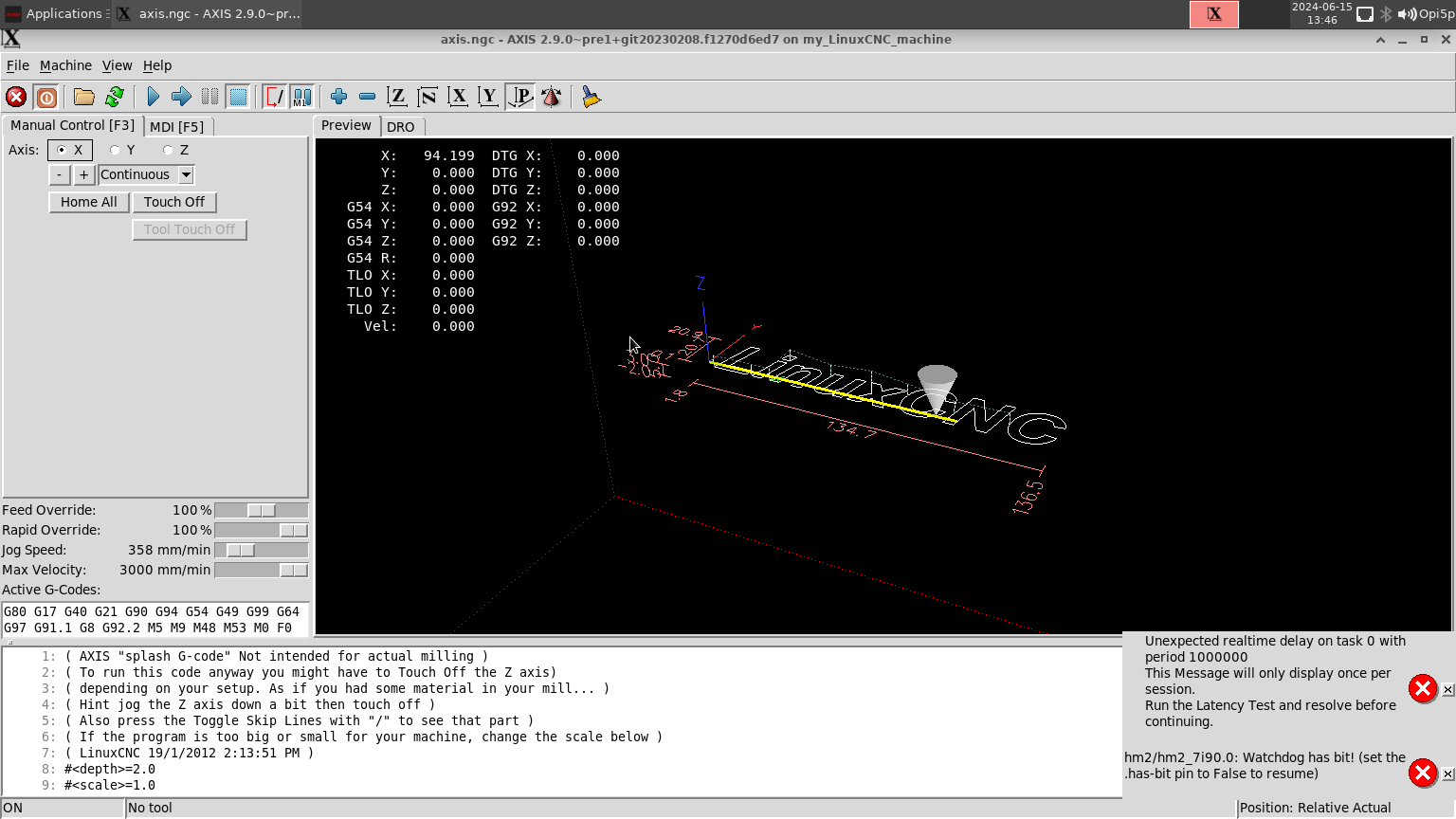
Task: Zoom in the preview with plus icon
Action: coord(338,97)
